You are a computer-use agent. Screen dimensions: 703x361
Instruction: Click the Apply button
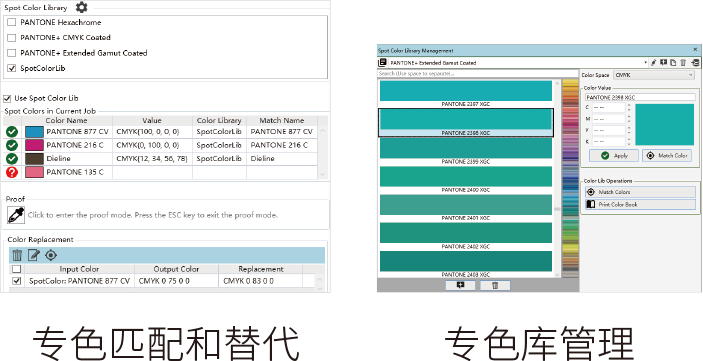(x=614, y=156)
